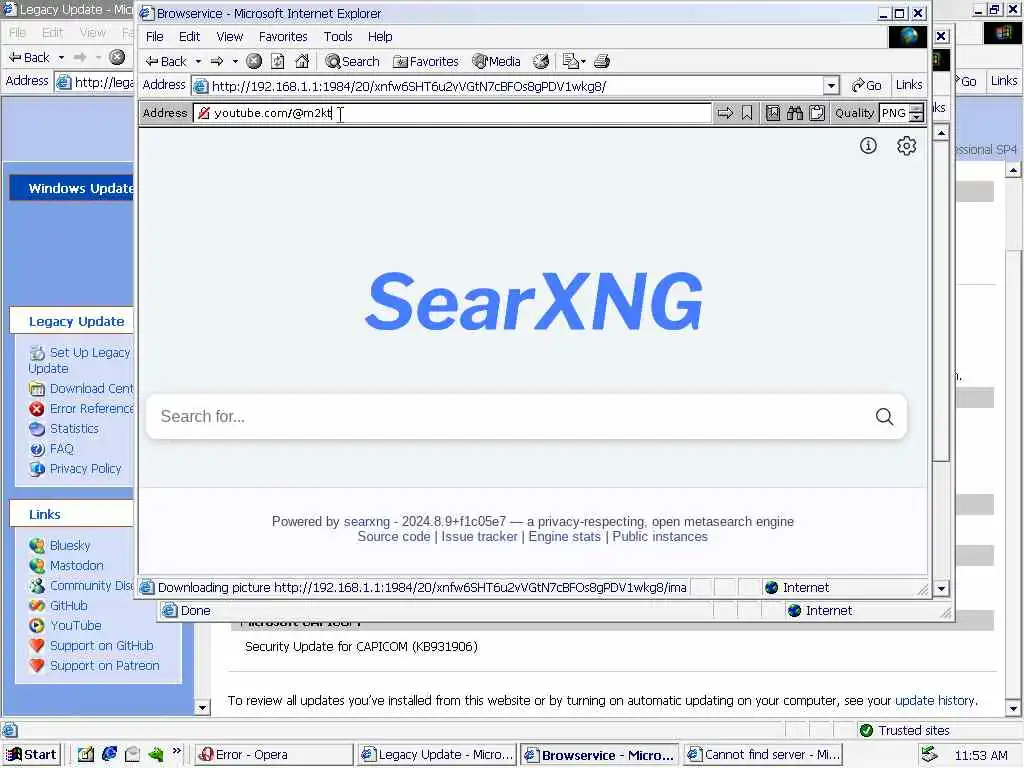This screenshot has width=1024, height=768.
Task: Click Show Desktop quick launch icon
Action: tap(86, 754)
